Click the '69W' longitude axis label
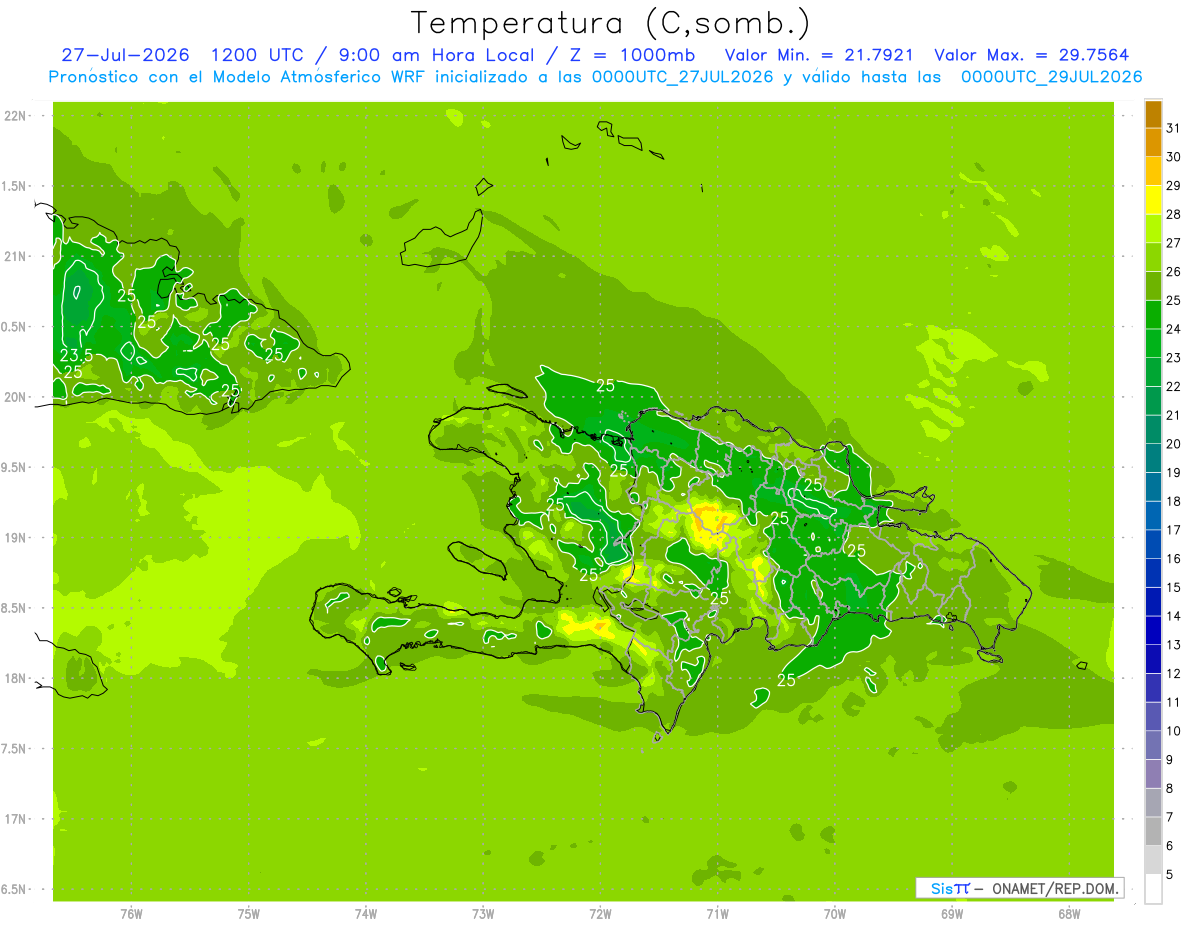The width and height of the screenshot is (1200, 927). (x=952, y=914)
